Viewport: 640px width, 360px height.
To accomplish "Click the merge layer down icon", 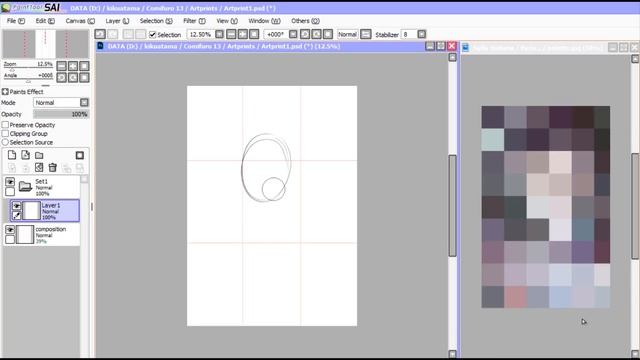I will pos(25,167).
